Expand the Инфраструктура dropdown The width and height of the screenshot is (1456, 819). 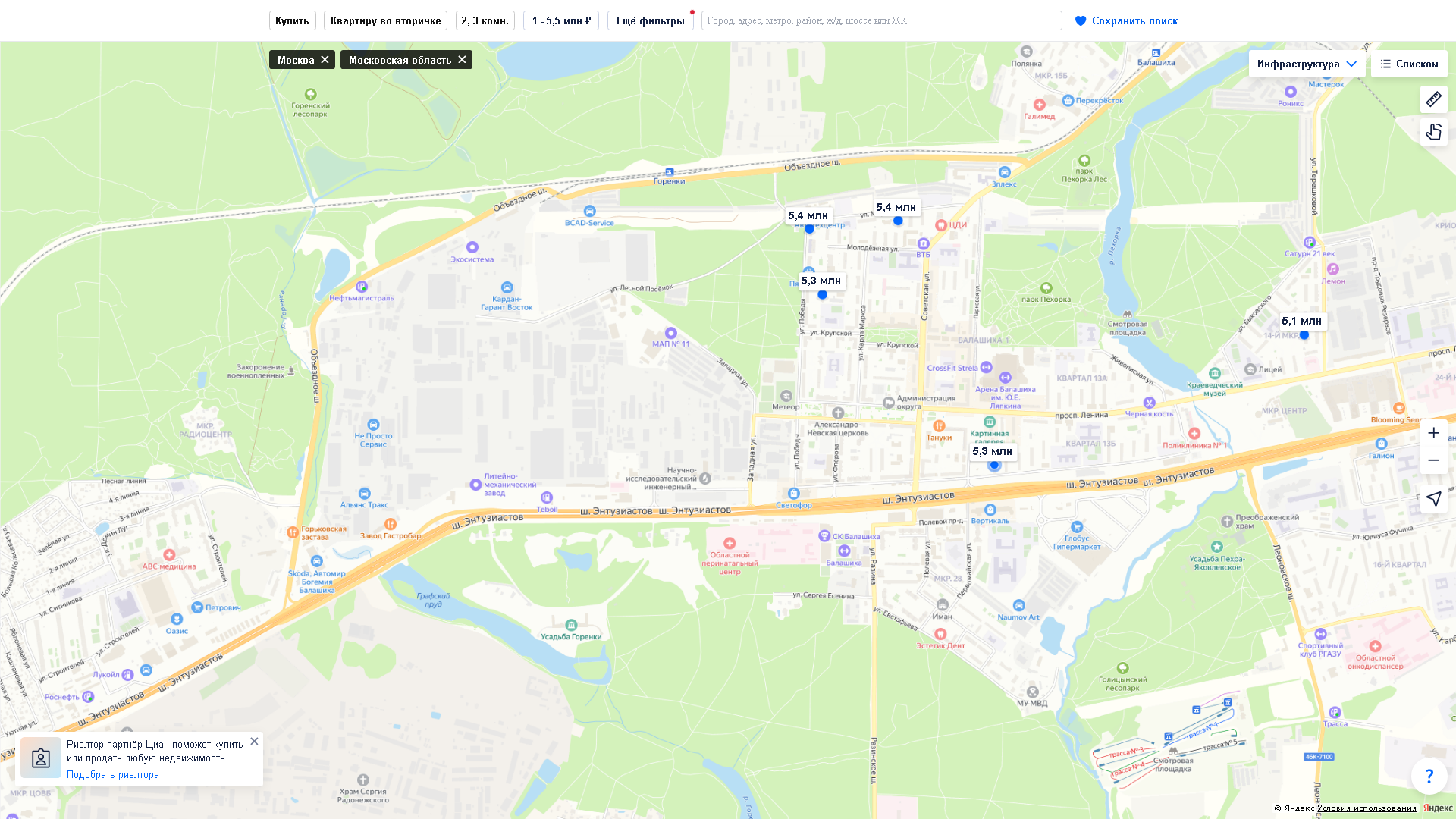tap(1306, 64)
